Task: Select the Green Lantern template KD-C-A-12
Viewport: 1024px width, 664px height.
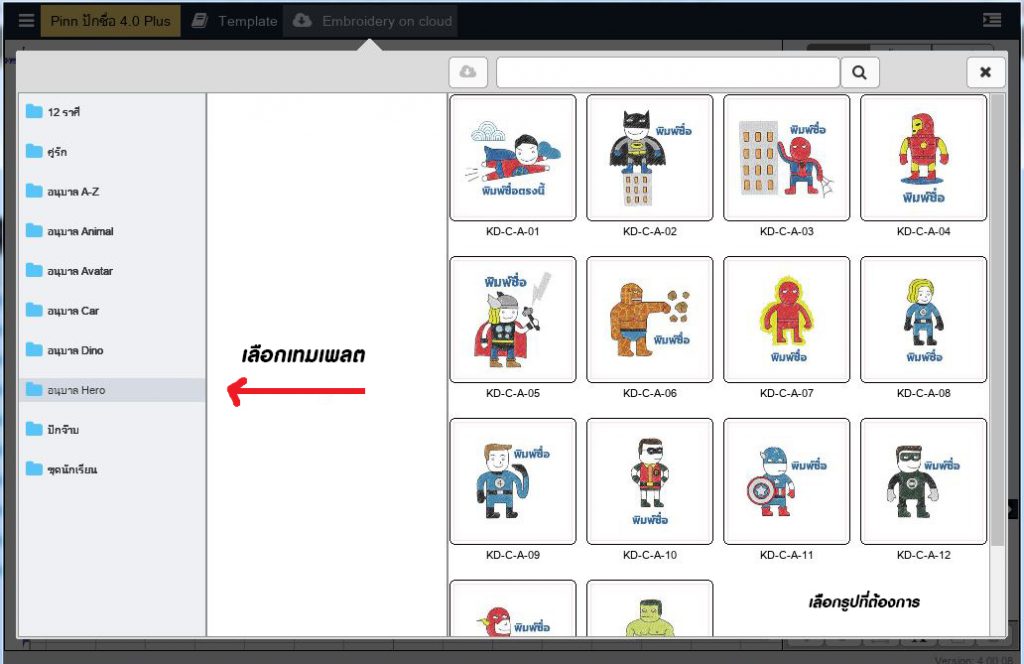Action: (x=923, y=481)
